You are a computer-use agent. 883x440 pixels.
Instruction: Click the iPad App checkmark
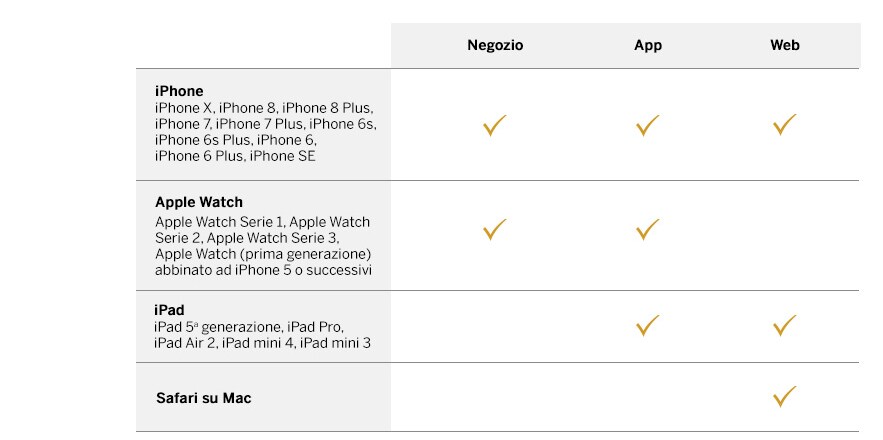648,325
